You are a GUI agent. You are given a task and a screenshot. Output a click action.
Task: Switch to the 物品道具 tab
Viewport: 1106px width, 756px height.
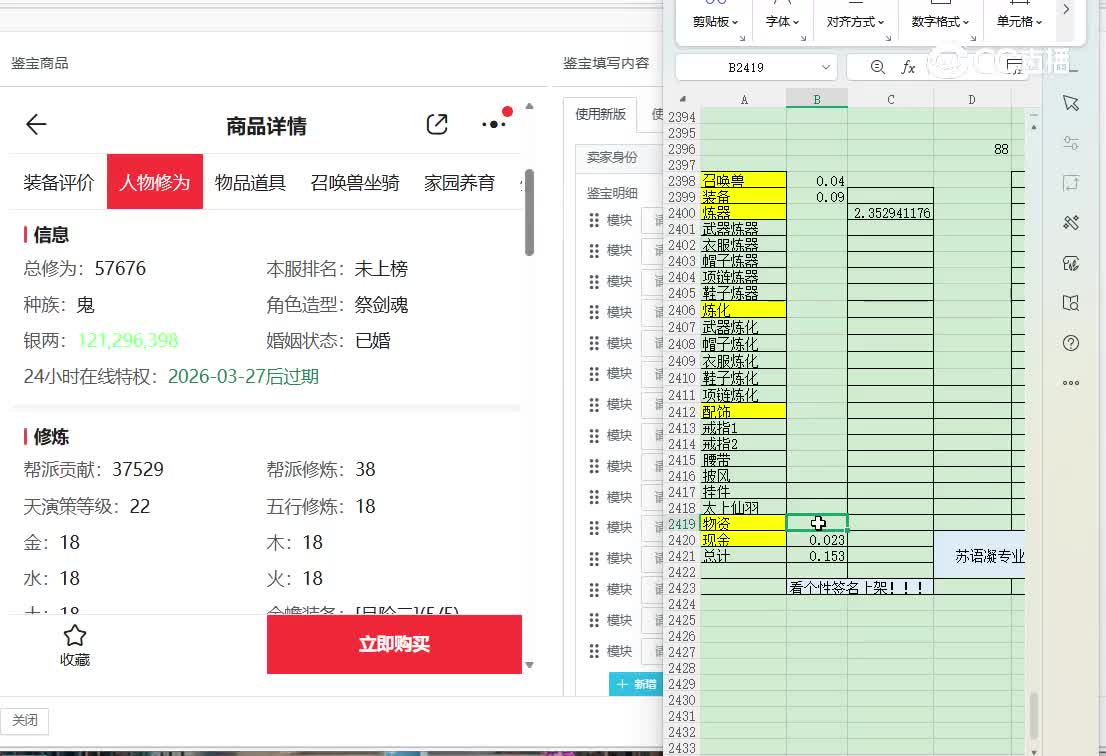pos(250,183)
